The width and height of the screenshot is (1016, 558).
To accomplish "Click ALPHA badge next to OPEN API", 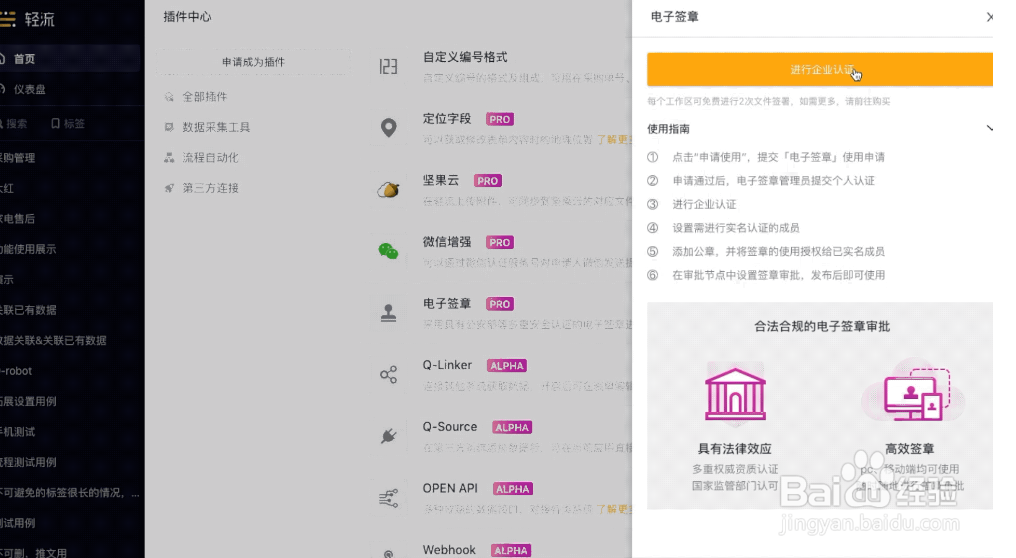I will click(x=513, y=489).
